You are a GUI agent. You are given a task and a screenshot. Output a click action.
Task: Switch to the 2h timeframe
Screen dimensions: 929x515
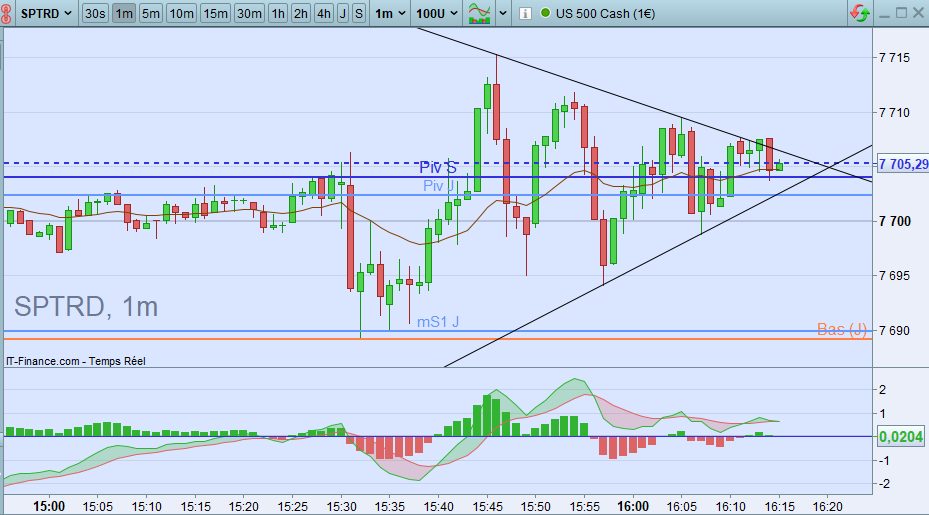pos(300,13)
